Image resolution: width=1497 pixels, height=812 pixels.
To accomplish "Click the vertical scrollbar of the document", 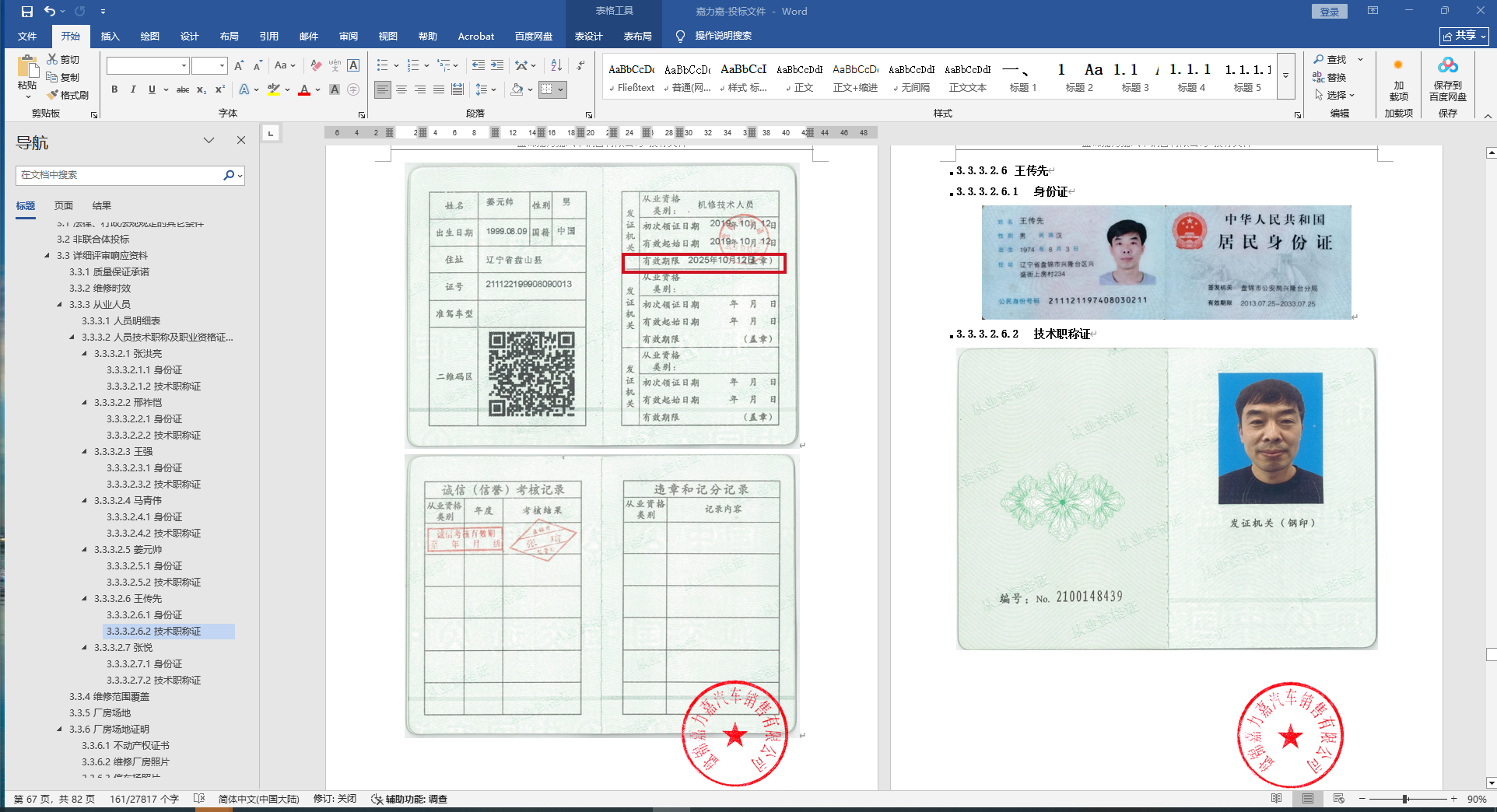I will 1491,467.
